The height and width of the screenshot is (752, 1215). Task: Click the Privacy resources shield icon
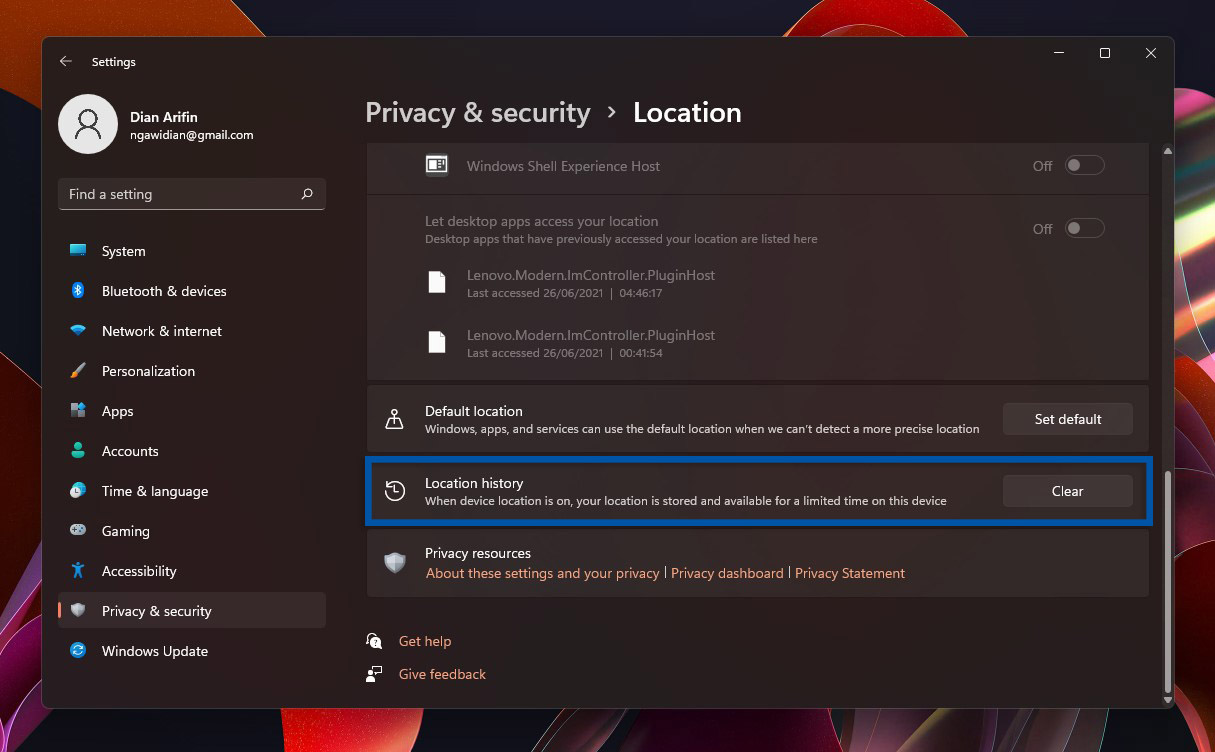(395, 563)
